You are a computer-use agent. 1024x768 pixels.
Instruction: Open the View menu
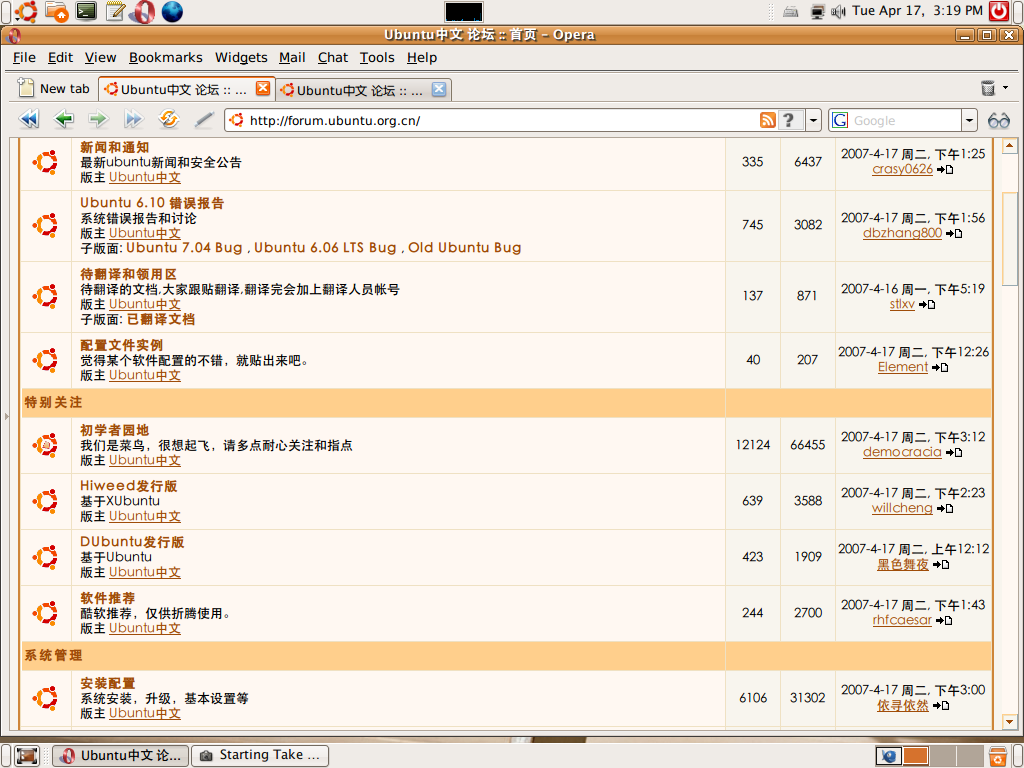(101, 57)
